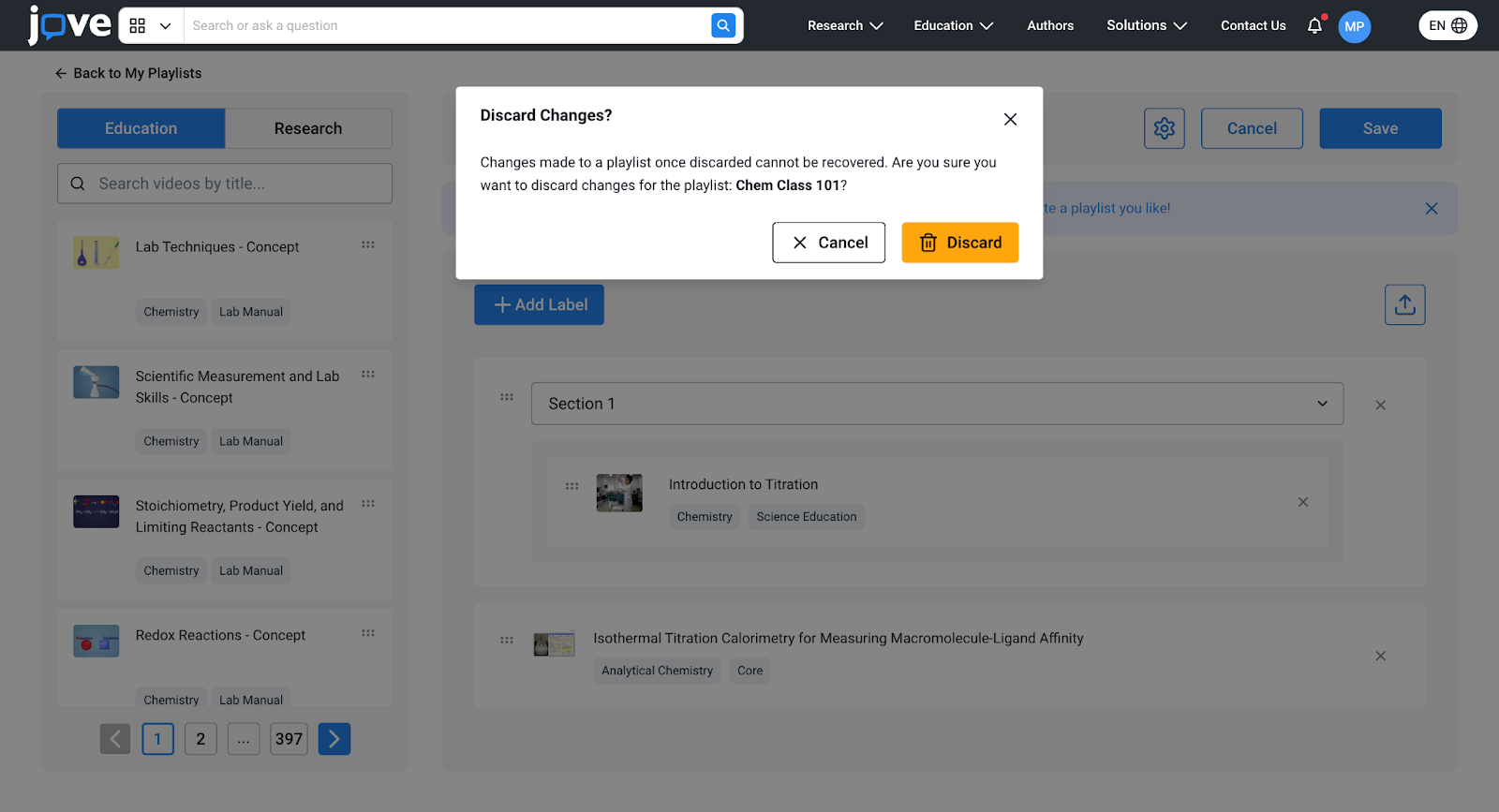Click the Add Label button
Viewport: 1499px width, 812px height.
[x=540, y=304]
